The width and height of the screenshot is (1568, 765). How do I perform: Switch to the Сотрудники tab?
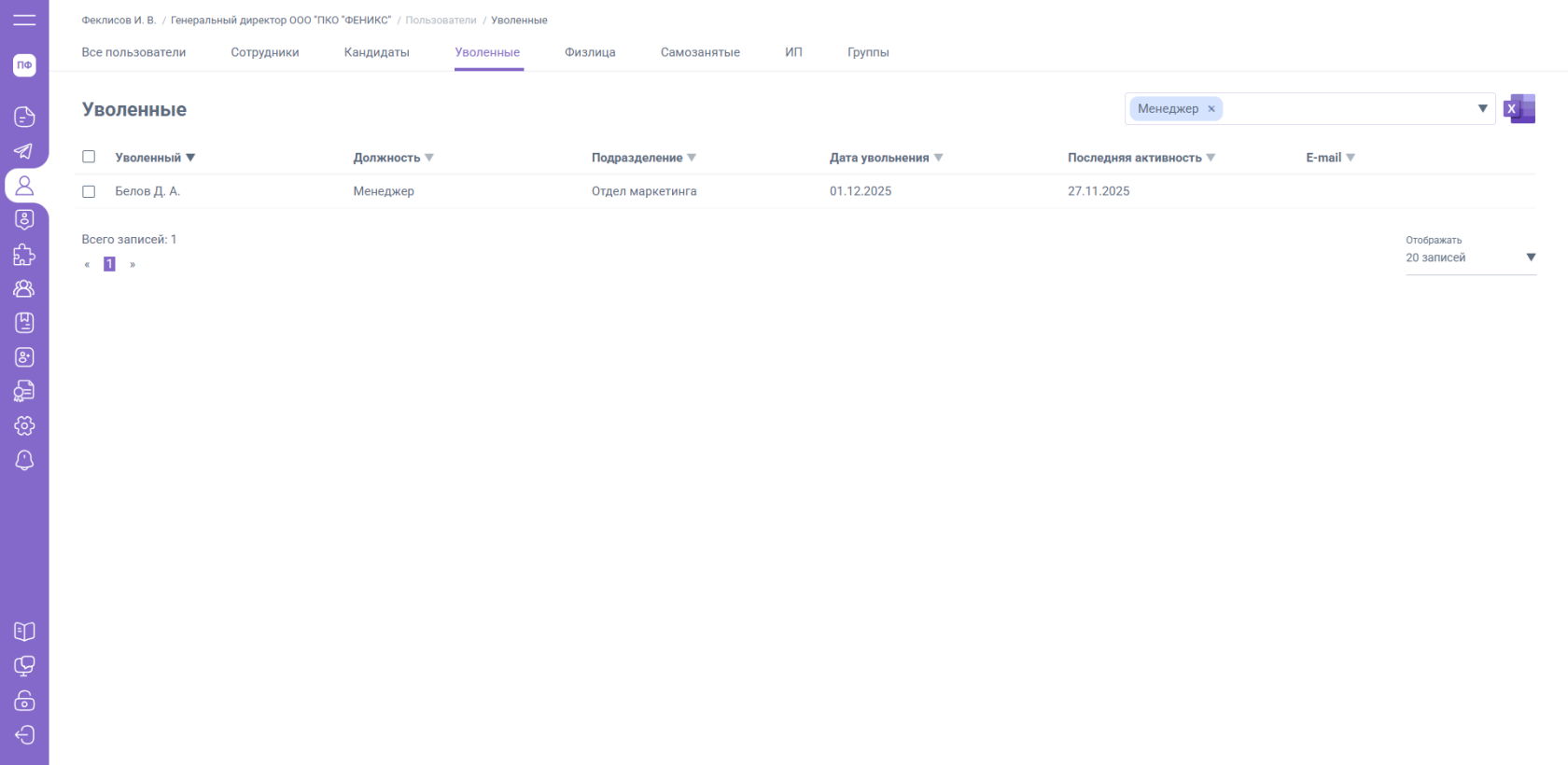[265, 52]
